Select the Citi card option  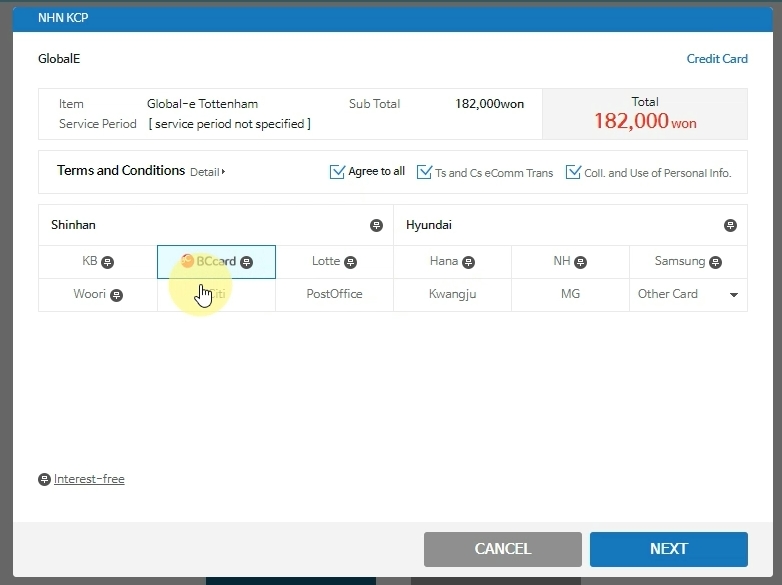[216, 295]
